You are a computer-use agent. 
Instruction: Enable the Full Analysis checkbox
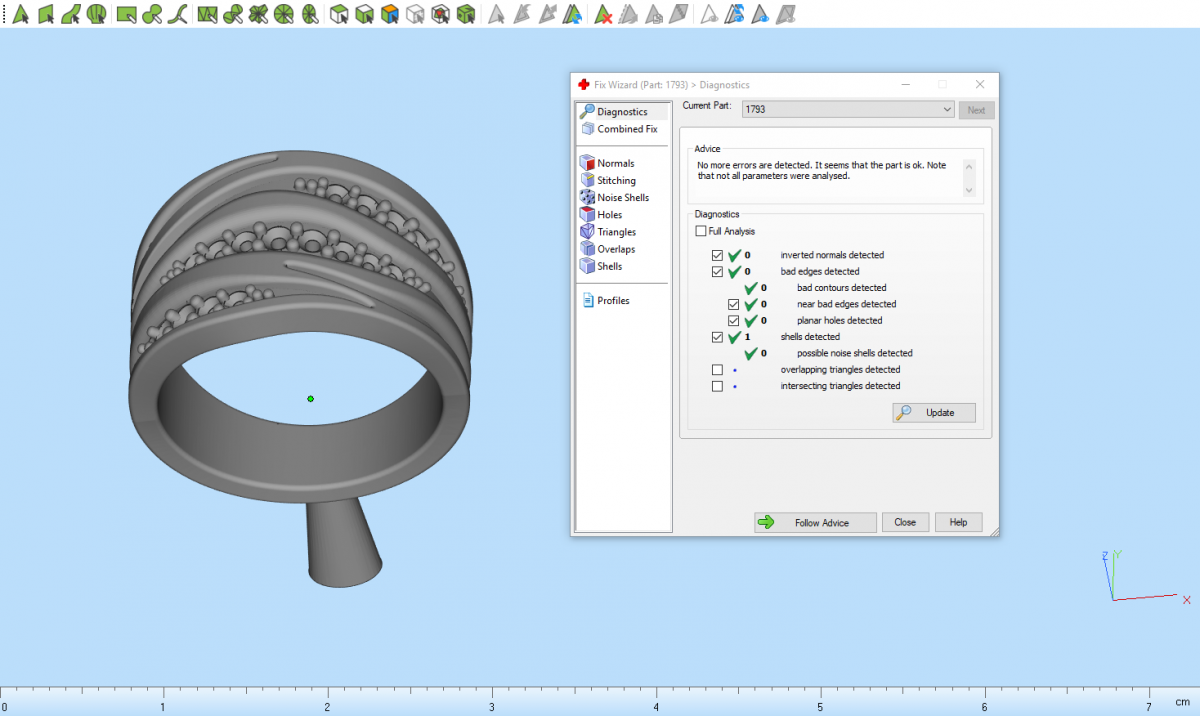[x=701, y=231]
